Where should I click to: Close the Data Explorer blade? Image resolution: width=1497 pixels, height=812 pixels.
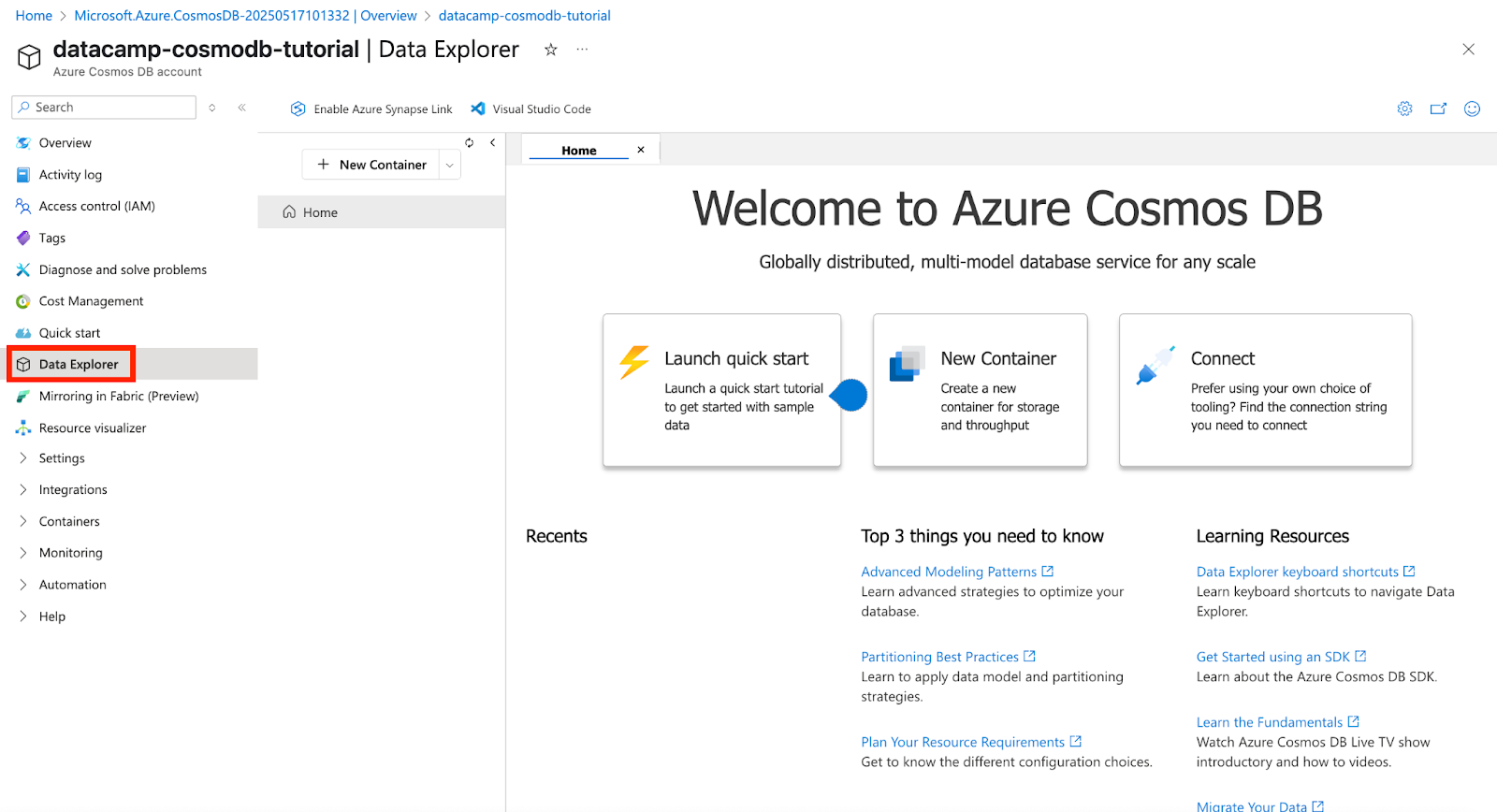[x=1468, y=50]
